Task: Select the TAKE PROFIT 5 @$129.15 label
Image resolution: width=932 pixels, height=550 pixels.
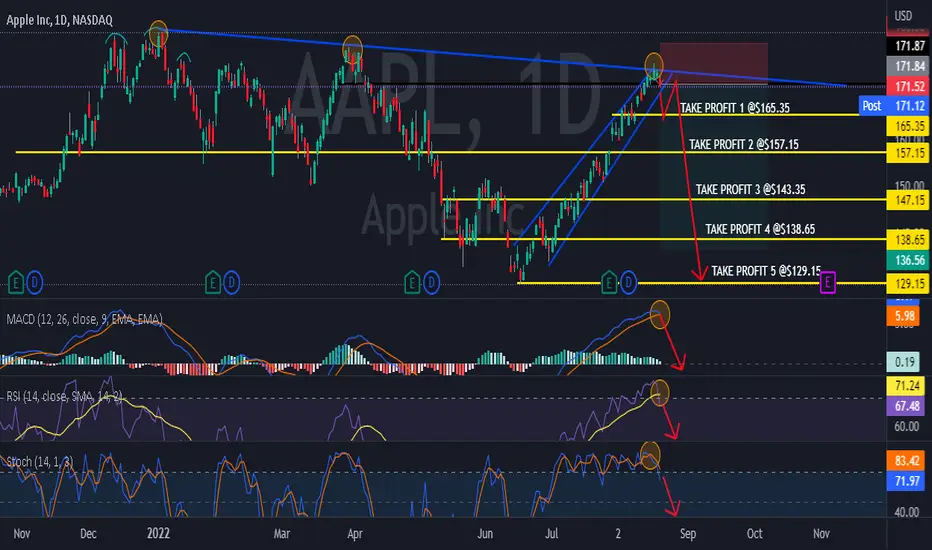Action: point(766,271)
